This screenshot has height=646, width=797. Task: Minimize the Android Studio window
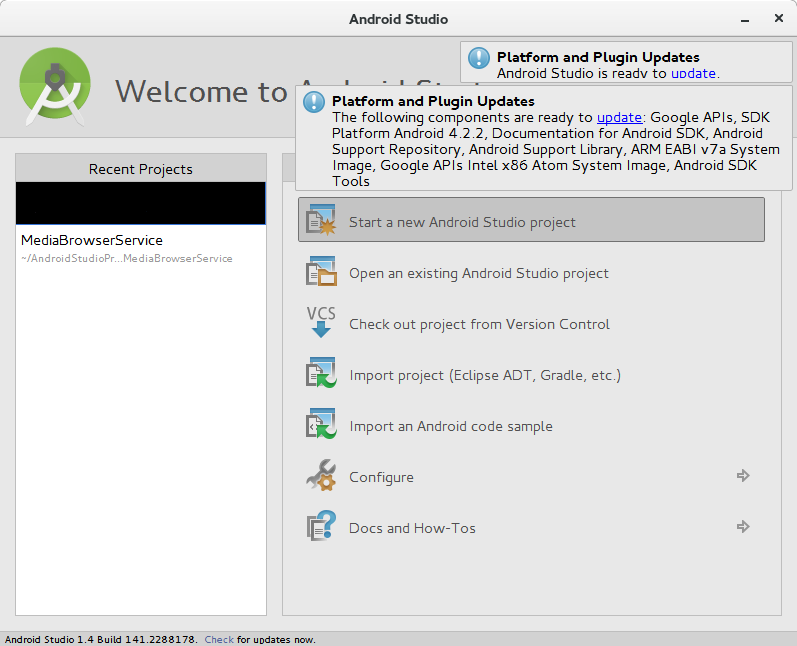coord(745,19)
